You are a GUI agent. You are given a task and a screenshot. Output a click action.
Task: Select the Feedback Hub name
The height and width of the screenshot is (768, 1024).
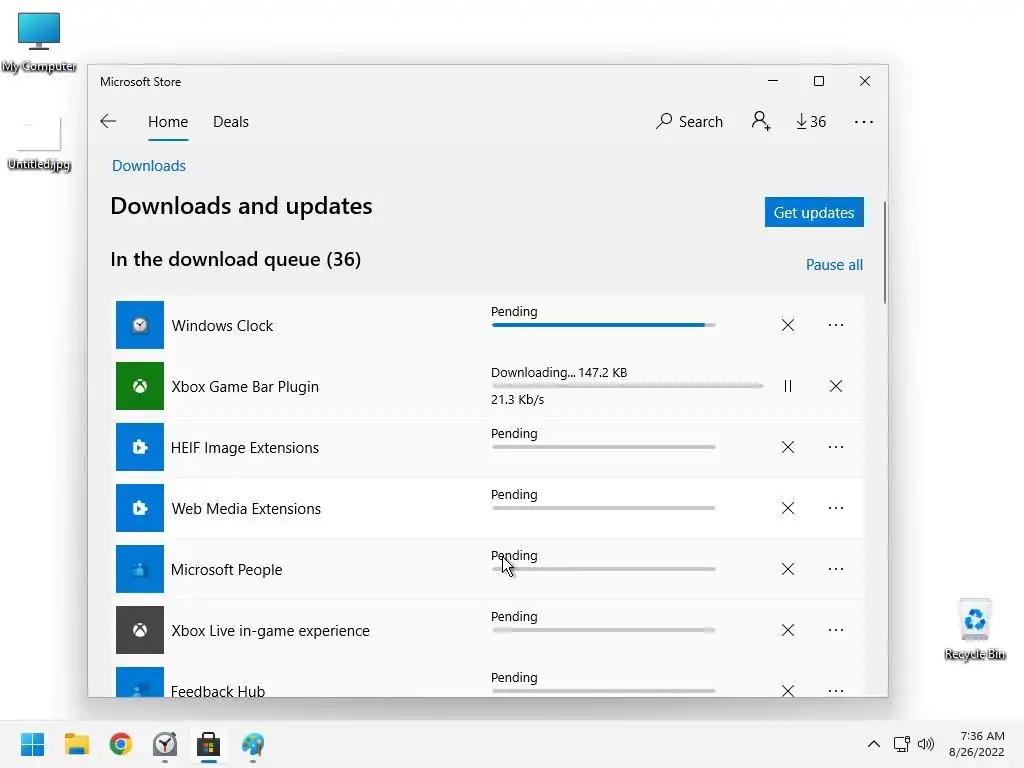[x=218, y=690]
